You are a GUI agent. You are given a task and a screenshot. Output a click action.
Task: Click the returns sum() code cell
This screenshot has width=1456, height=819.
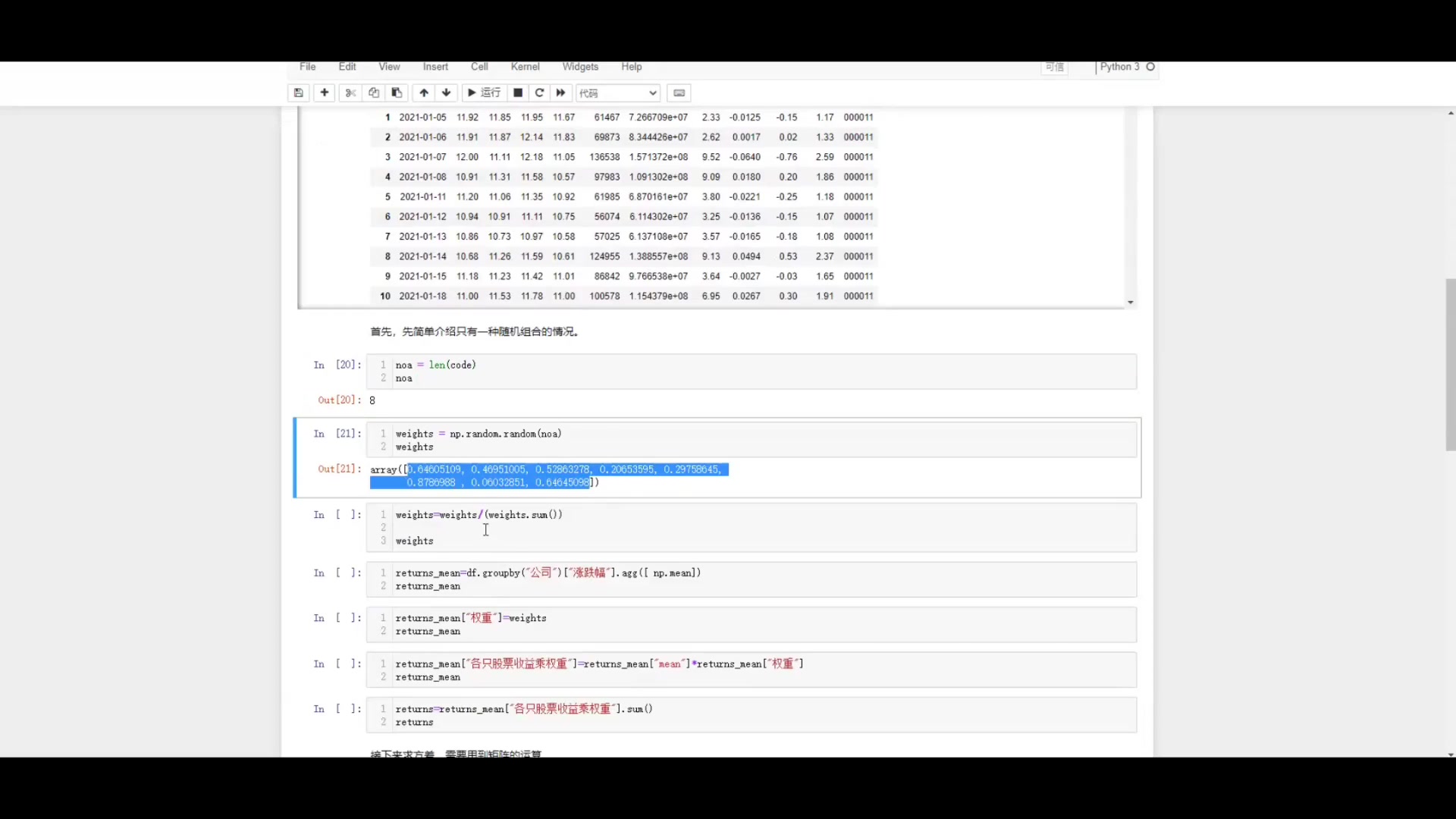[x=751, y=715]
